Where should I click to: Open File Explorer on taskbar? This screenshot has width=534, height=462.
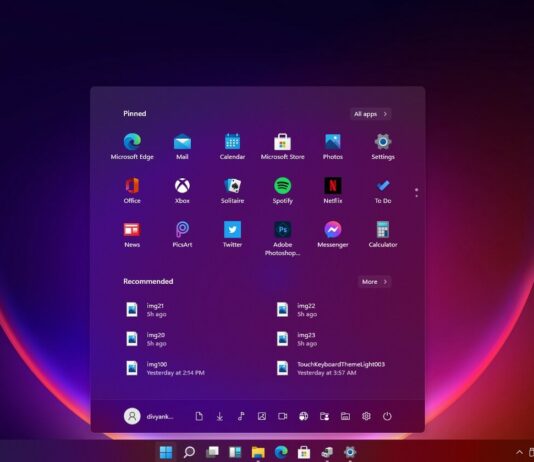click(x=258, y=452)
